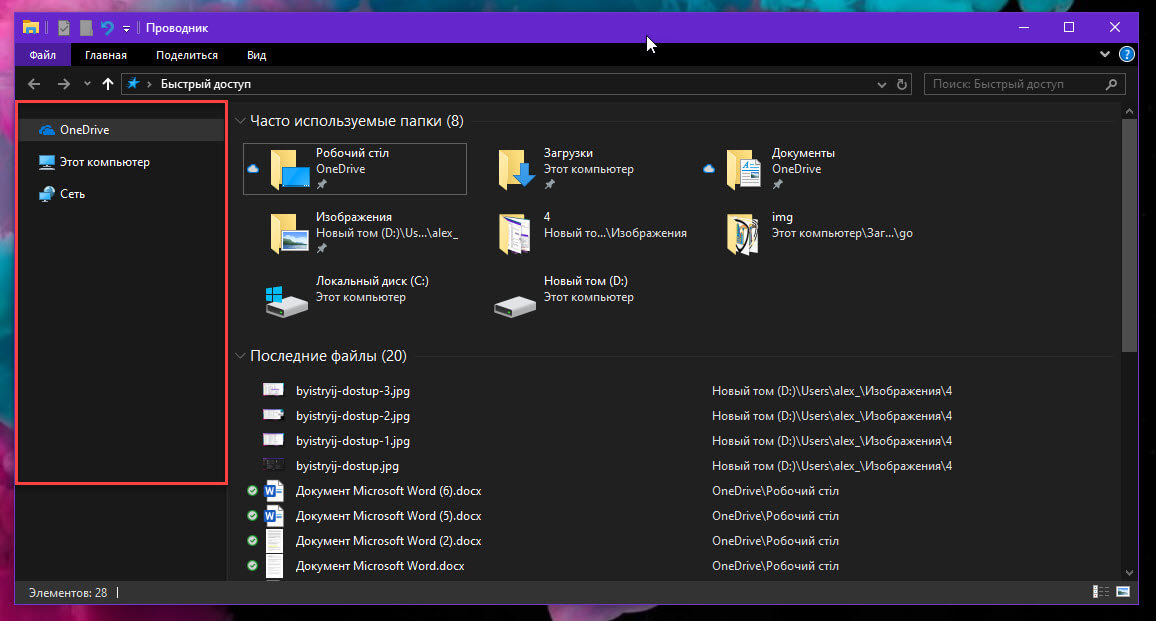Select Документ Microsoft Word.docx

[380, 566]
